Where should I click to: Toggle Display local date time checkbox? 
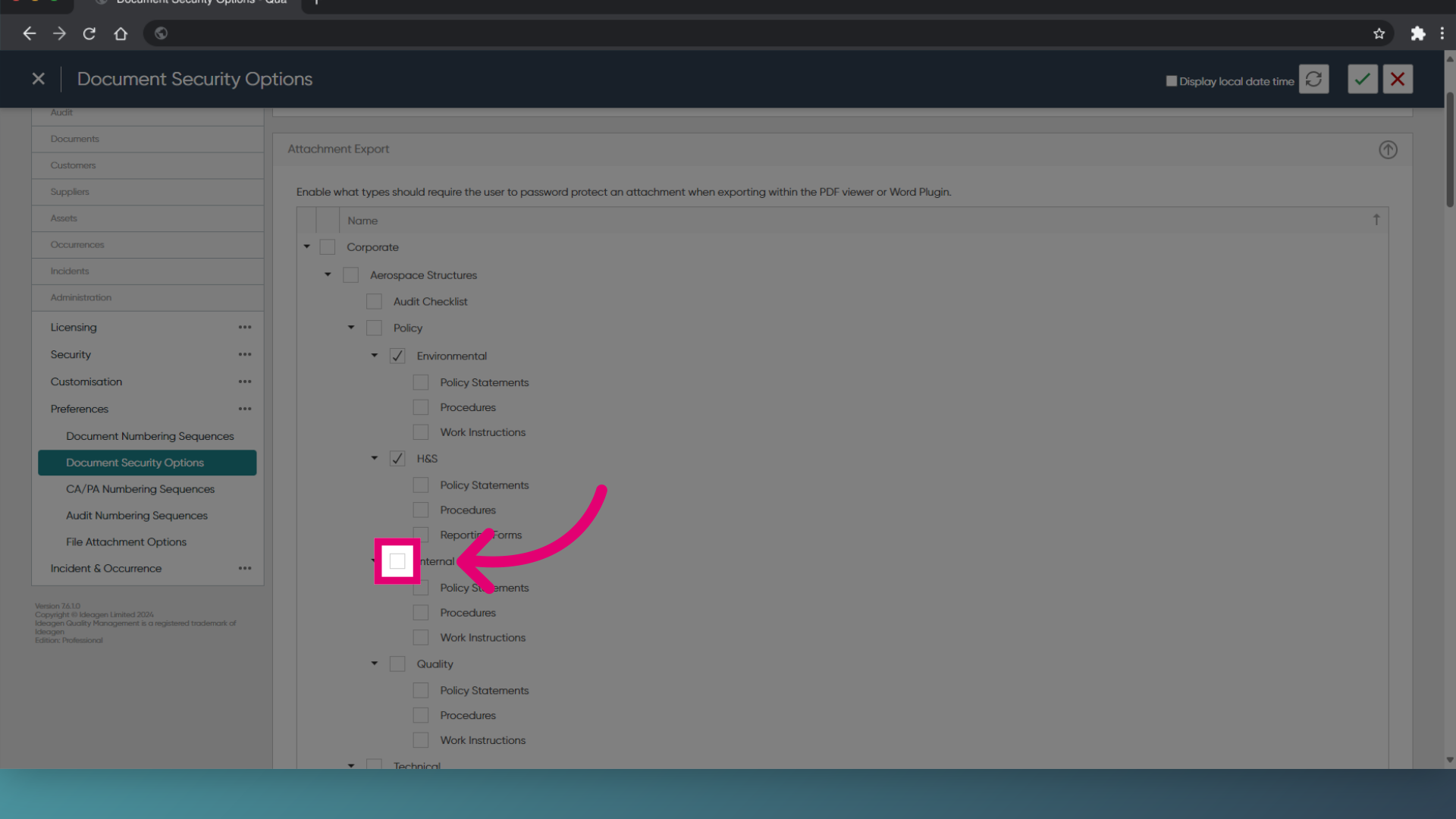1172,81
